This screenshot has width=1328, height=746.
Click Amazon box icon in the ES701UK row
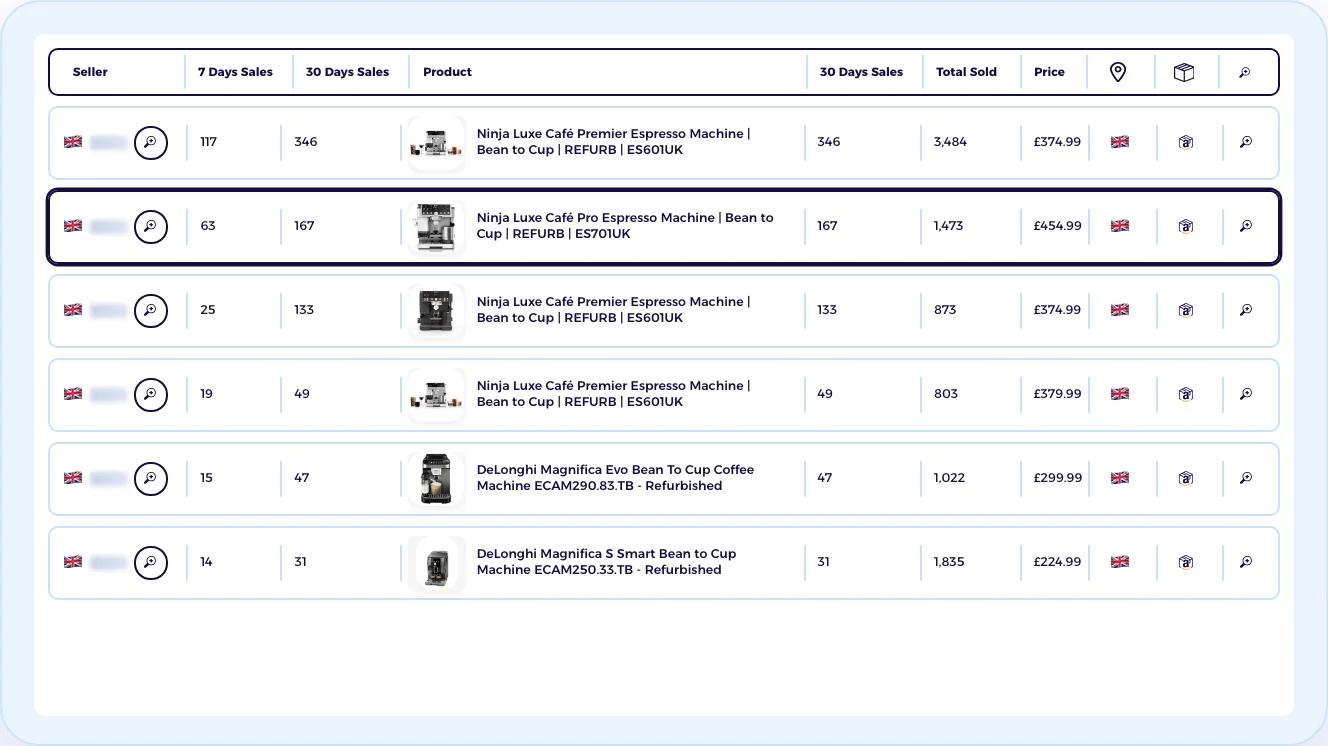[x=1186, y=226]
